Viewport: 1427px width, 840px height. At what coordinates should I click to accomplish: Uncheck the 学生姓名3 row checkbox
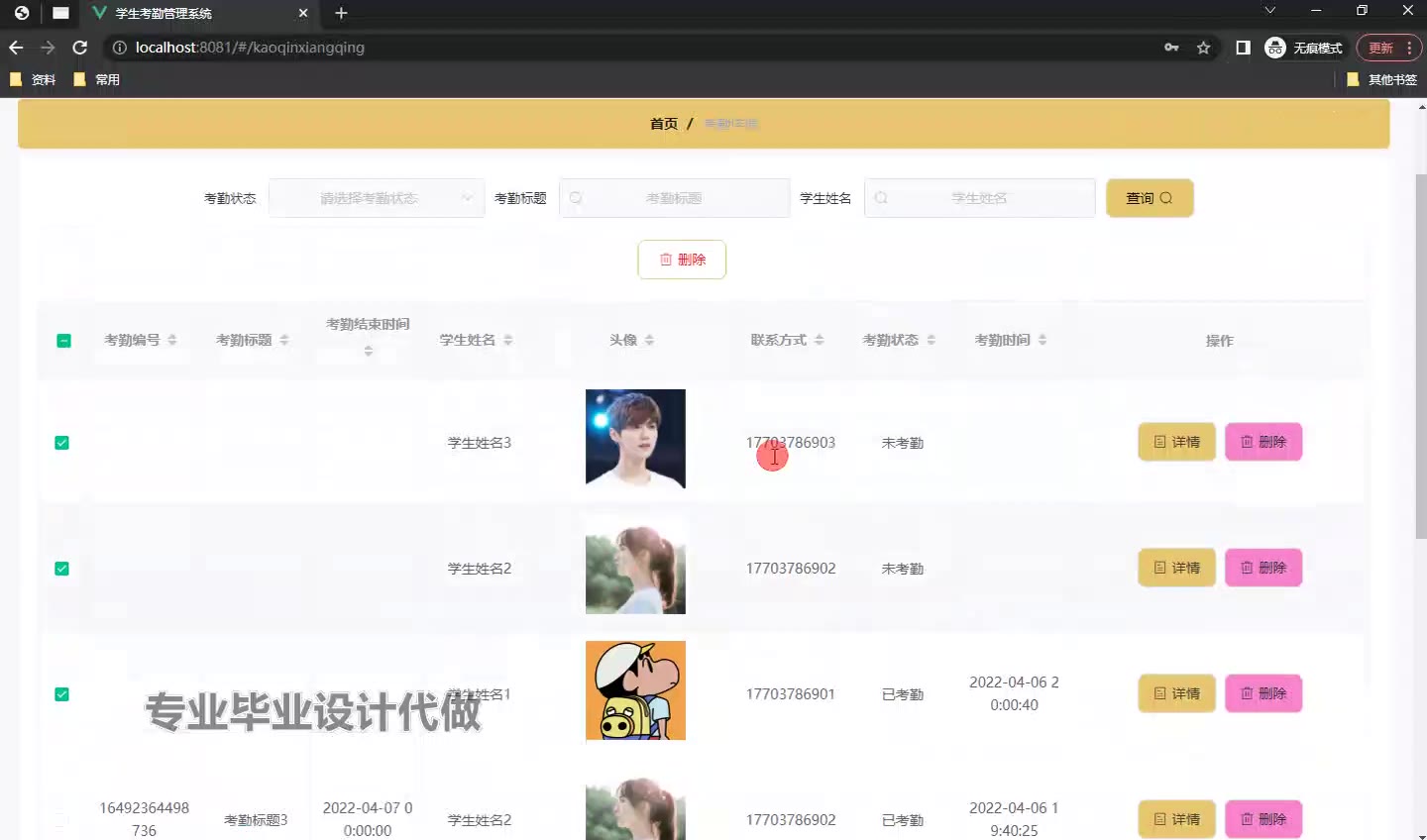click(x=61, y=443)
